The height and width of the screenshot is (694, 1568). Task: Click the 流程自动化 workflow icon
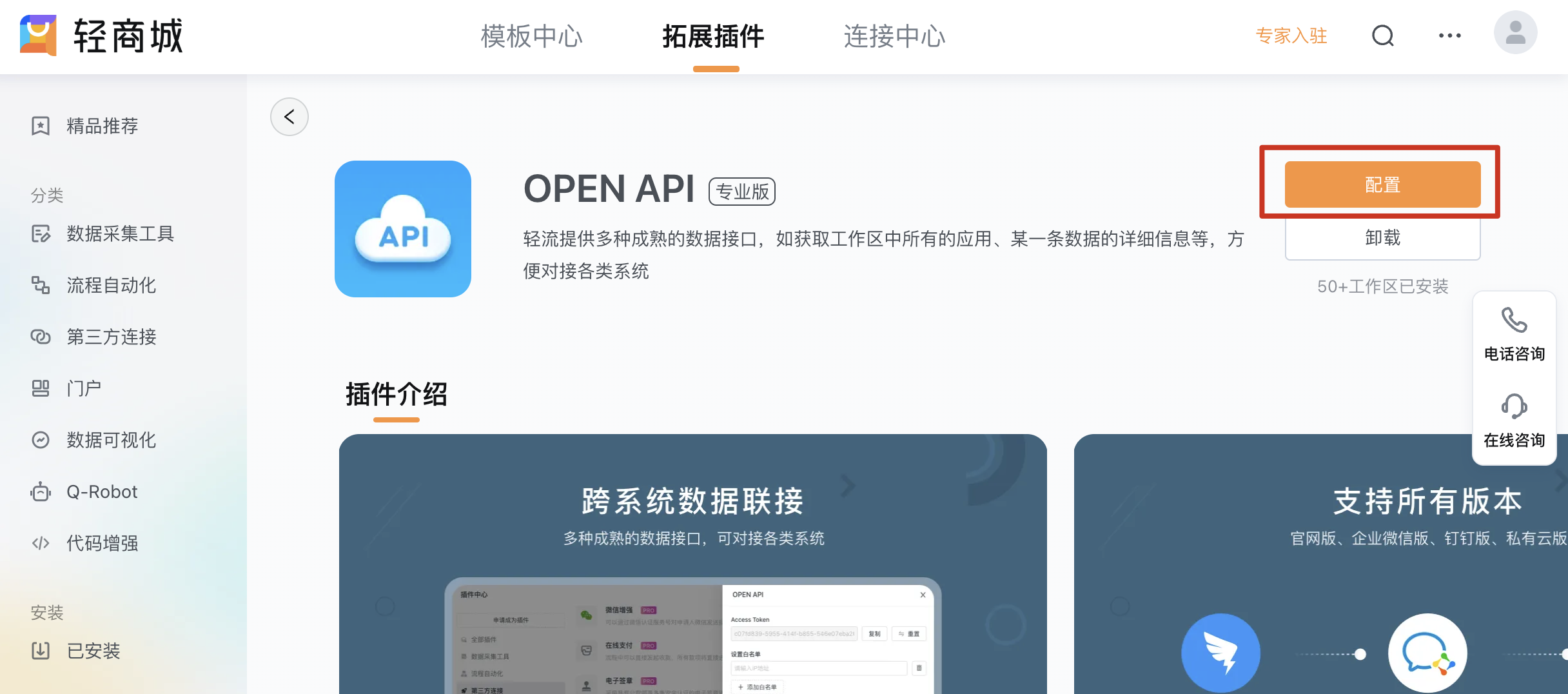[41, 285]
